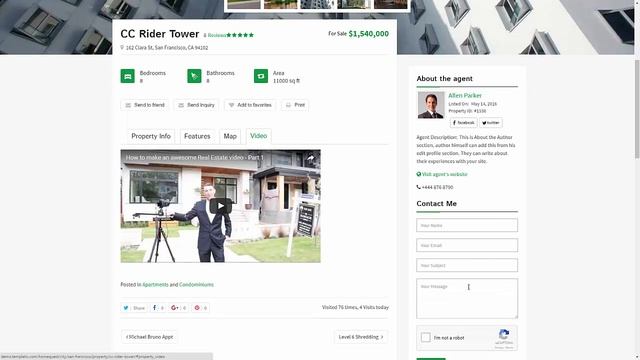Click the Your Subject input field
This screenshot has width=640, height=360.
[467, 265]
